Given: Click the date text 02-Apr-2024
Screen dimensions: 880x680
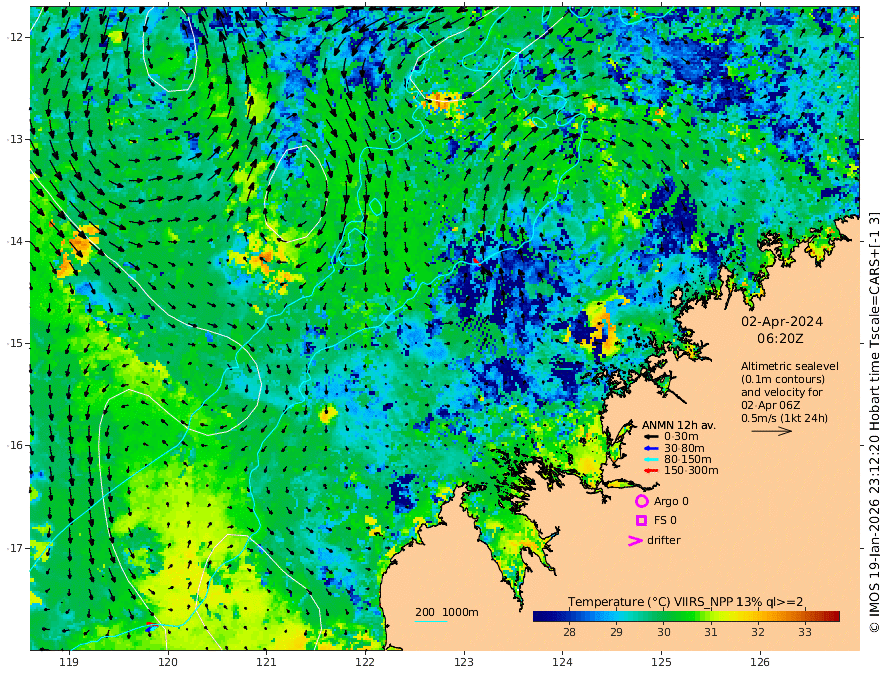Looking at the screenshot, I should [x=782, y=322].
